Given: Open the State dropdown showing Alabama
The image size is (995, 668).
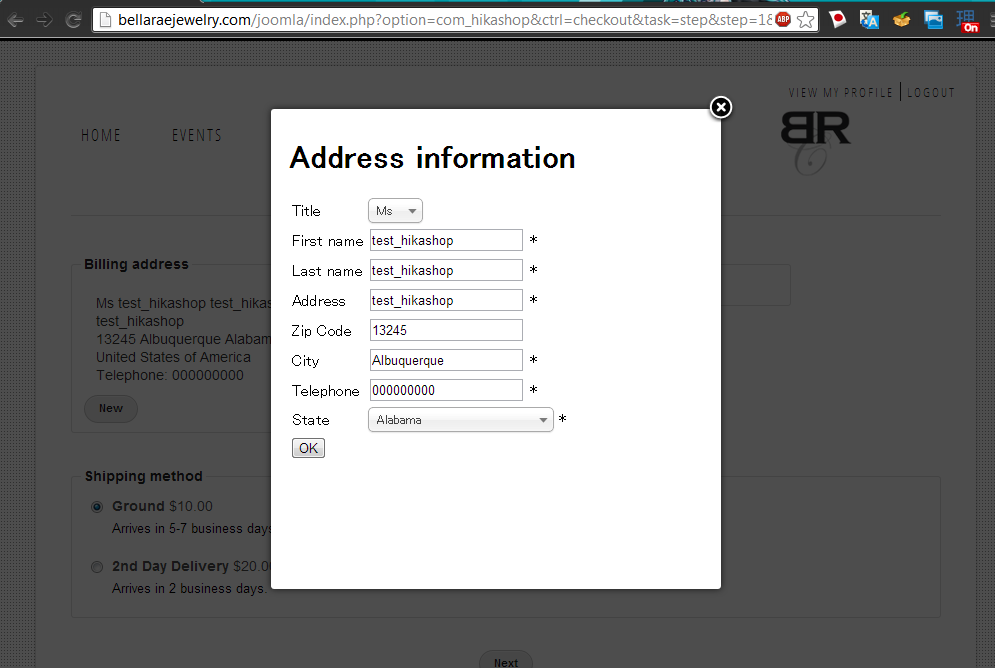Looking at the screenshot, I should coord(461,420).
